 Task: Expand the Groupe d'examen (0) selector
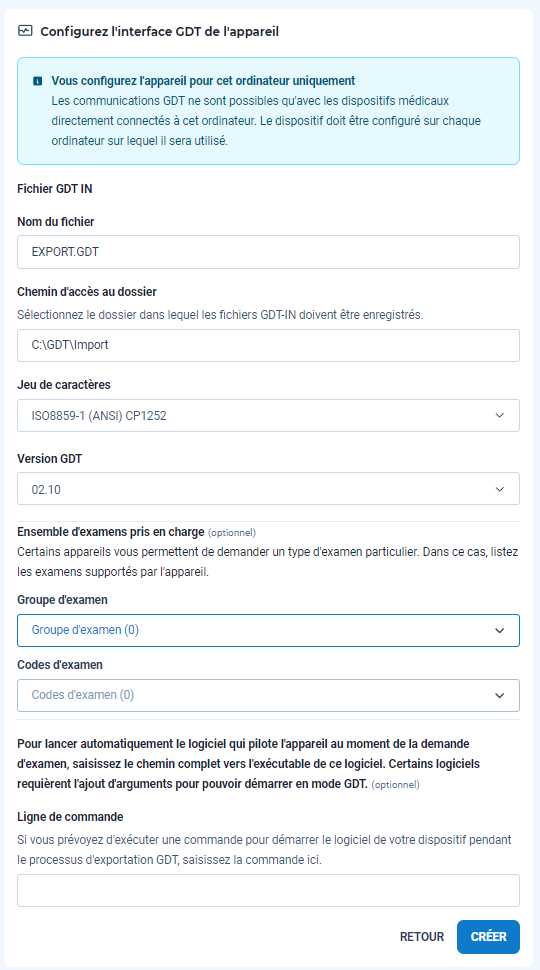pyautogui.click(x=268, y=630)
